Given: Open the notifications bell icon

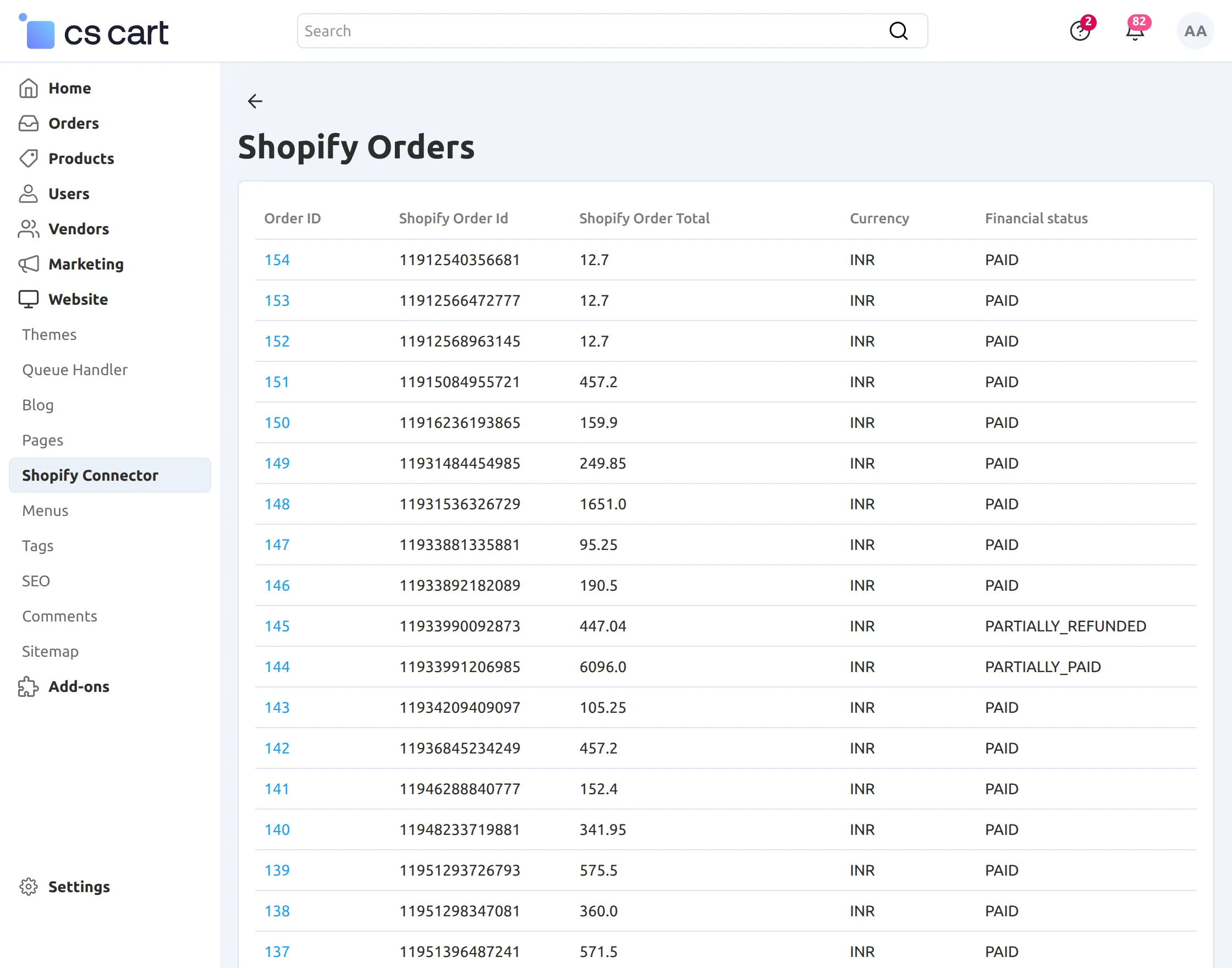Looking at the screenshot, I should pos(1135,31).
